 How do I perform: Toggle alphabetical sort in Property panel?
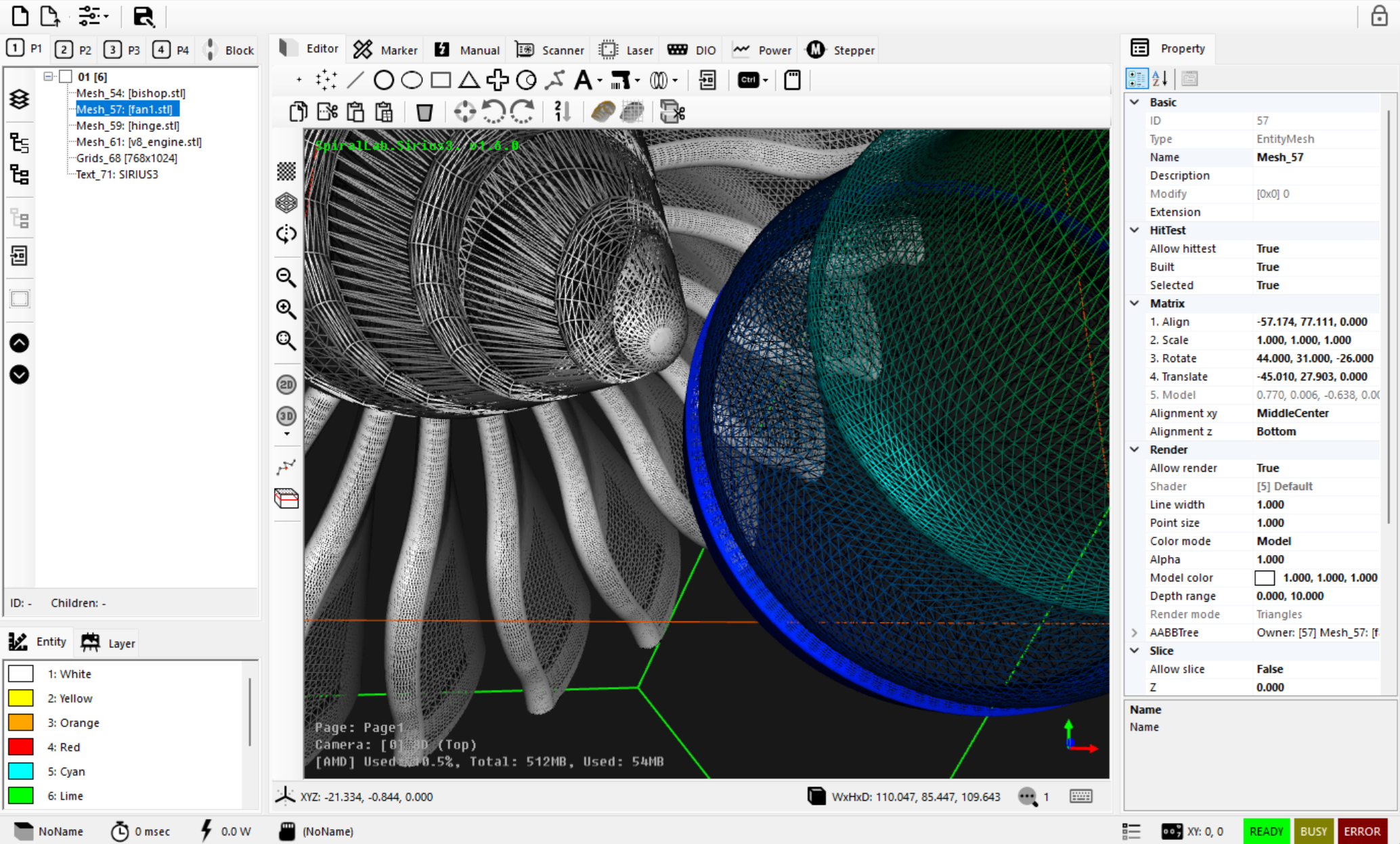pos(1160,79)
